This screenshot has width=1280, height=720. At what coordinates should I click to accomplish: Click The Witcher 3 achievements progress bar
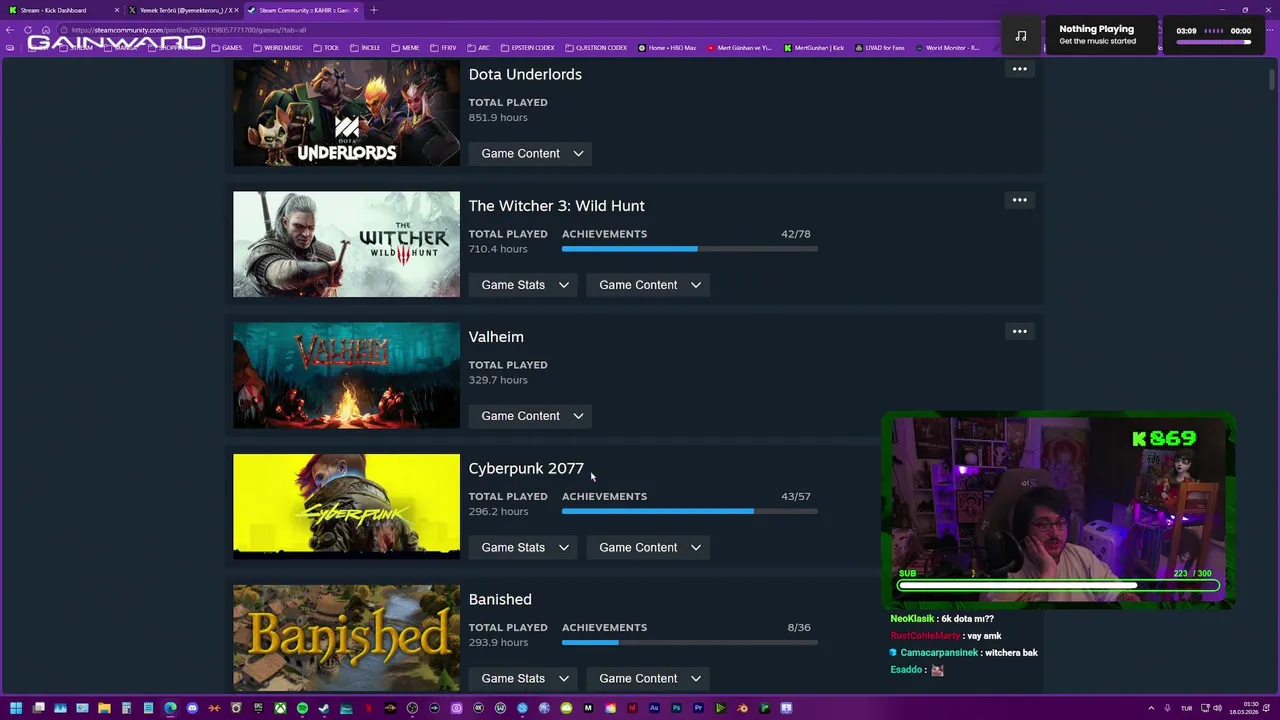(x=690, y=248)
